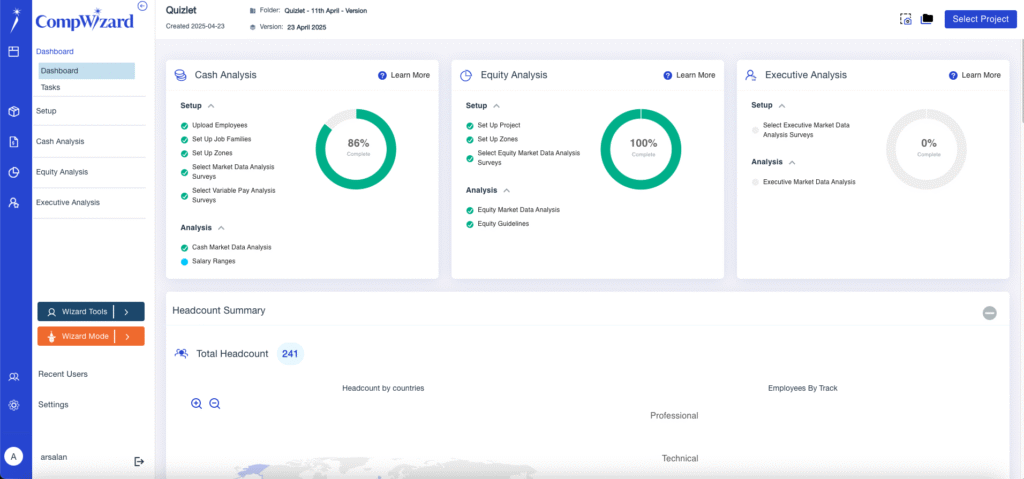Click the Select Project button
Image resolution: width=1024 pixels, height=479 pixels.
pos(980,19)
